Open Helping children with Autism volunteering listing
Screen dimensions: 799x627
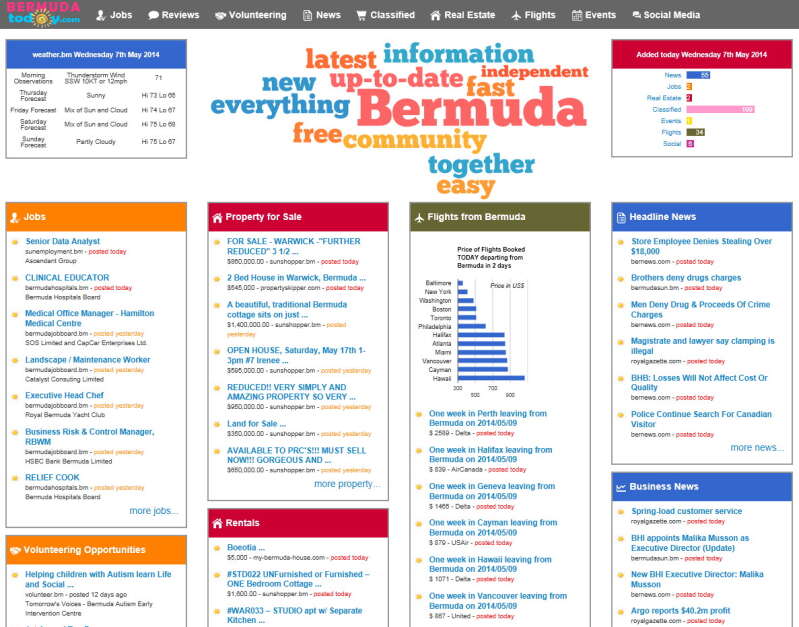pos(98,579)
